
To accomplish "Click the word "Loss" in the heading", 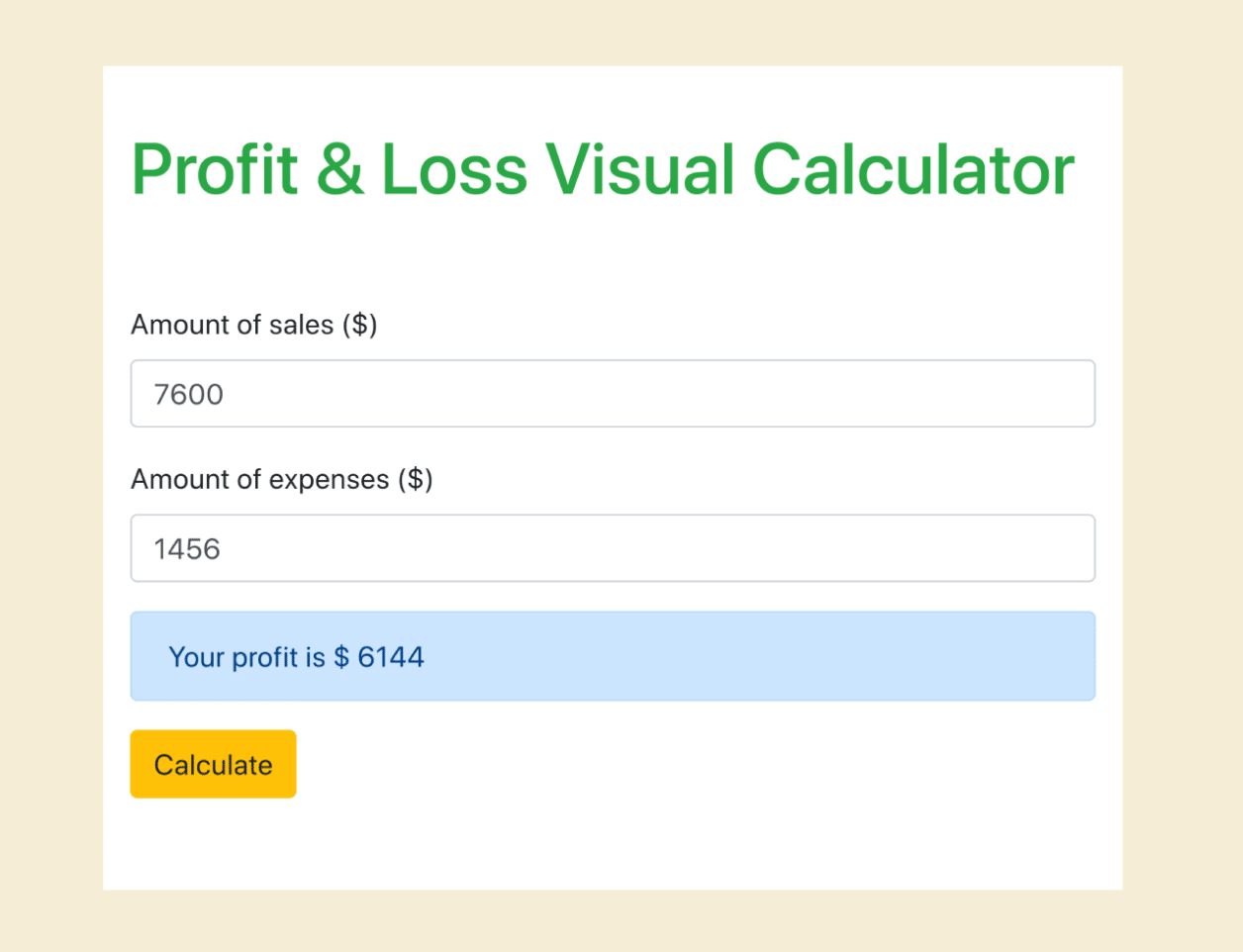I will [x=454, y=170].
